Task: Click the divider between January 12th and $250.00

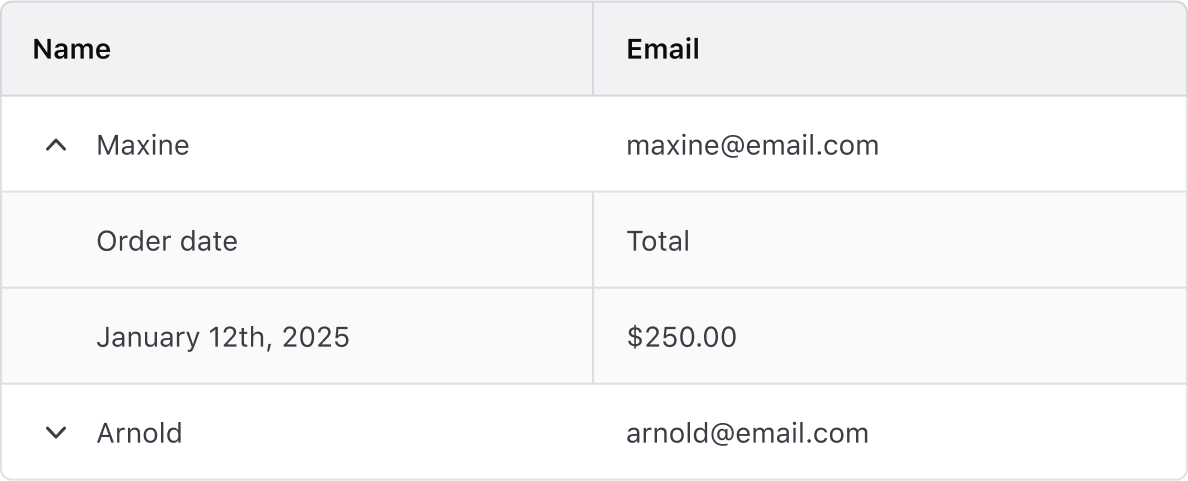Action: 593,337
